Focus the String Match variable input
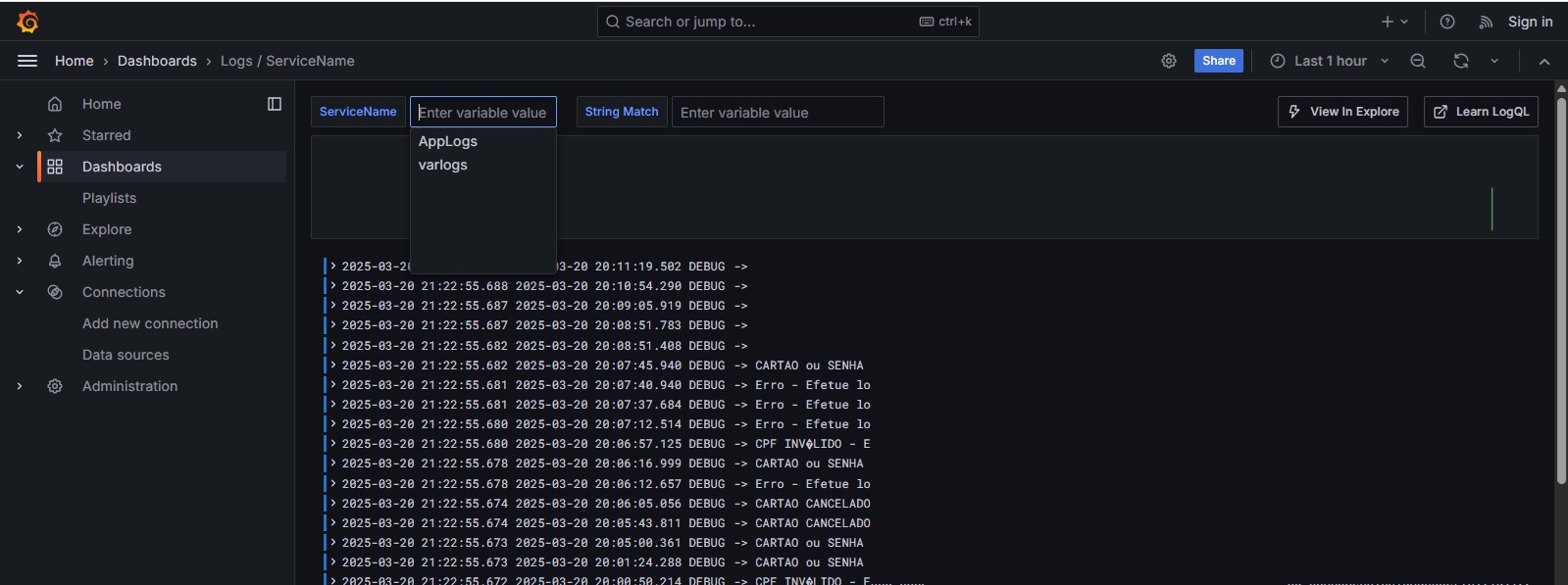 pos(778,112)
